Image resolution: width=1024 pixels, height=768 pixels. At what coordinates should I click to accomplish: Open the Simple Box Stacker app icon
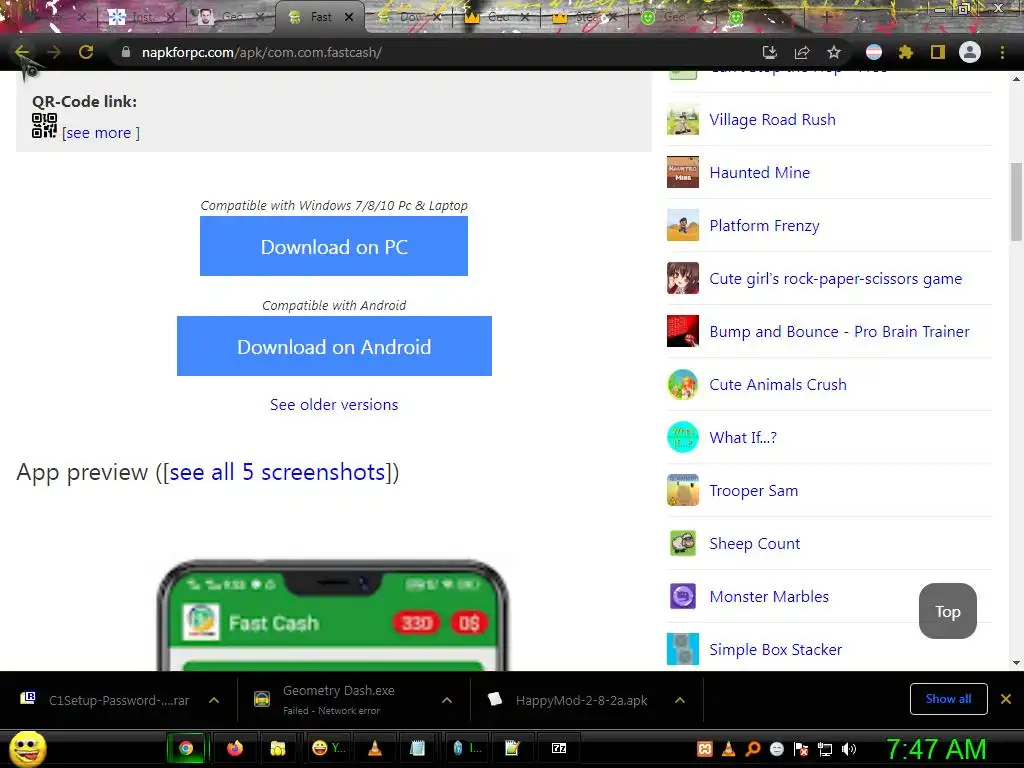tap(683, 649)
